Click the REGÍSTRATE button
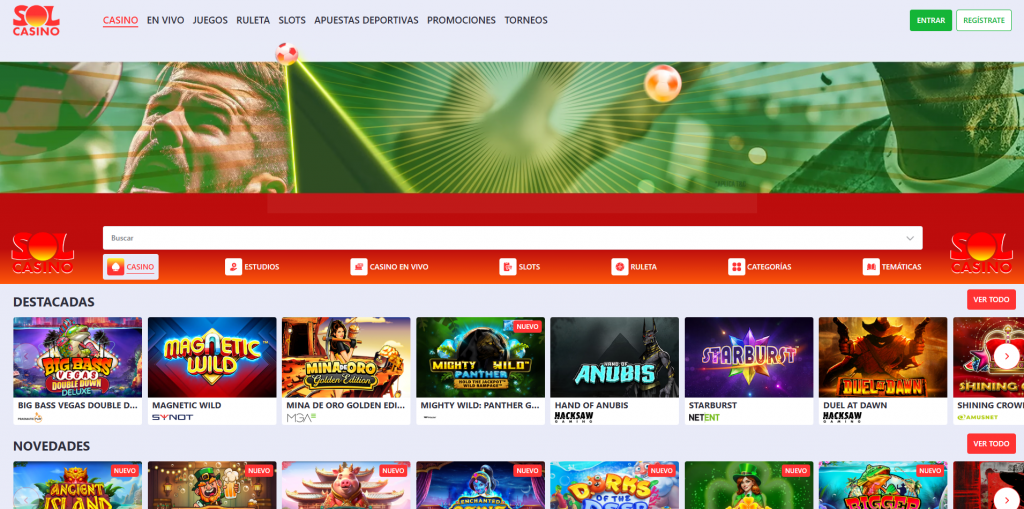 [984, 20]
